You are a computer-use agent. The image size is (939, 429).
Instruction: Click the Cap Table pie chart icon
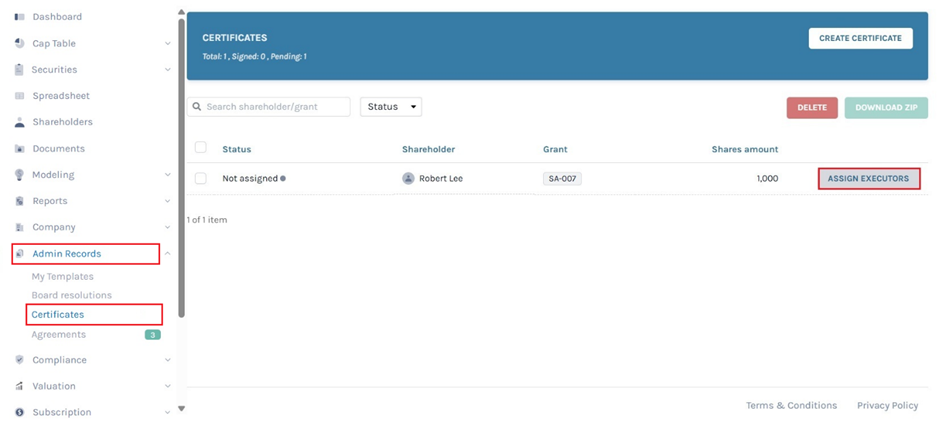coord(20,43)
